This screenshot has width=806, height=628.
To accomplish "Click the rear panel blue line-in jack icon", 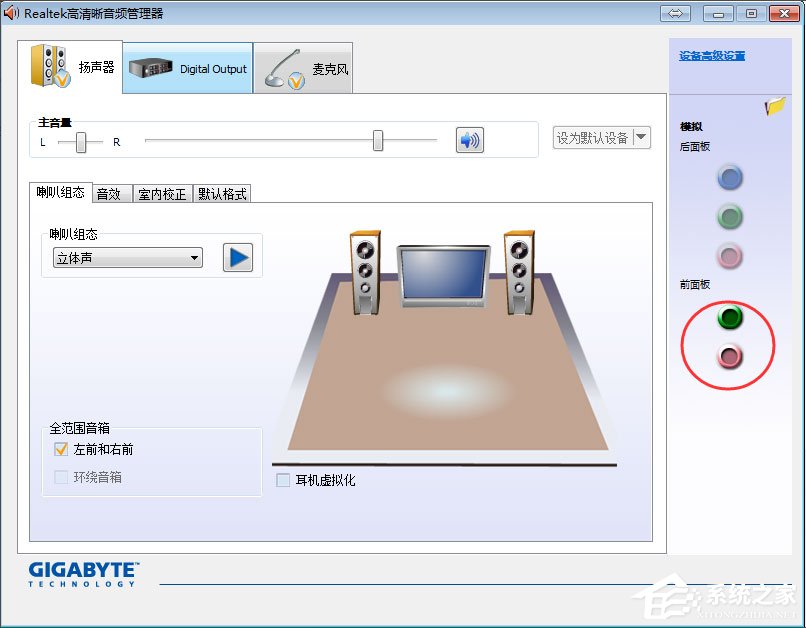I will (730, 178).
